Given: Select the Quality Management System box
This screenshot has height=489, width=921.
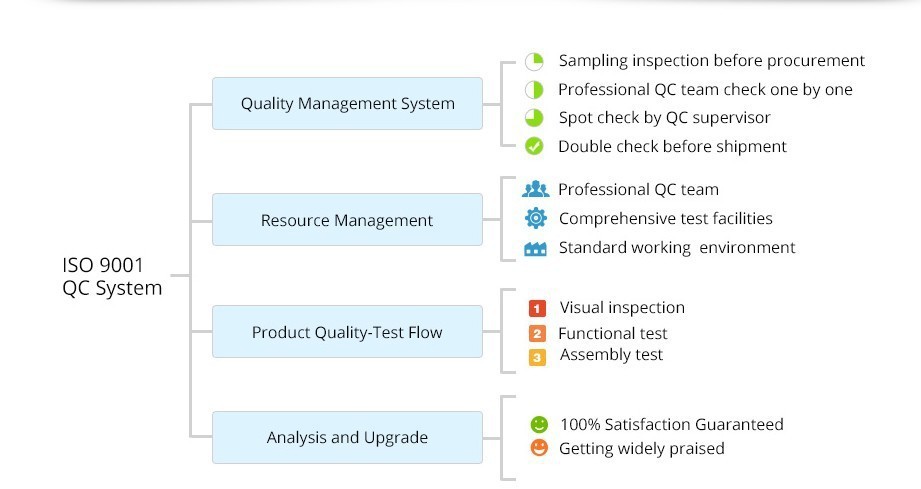Looking at the screenshot, I should click(x=347, y=103).
